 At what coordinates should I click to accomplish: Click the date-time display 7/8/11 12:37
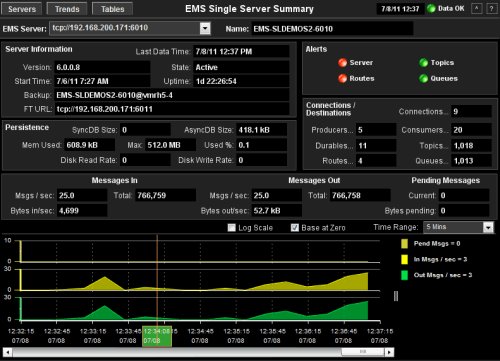400,9
